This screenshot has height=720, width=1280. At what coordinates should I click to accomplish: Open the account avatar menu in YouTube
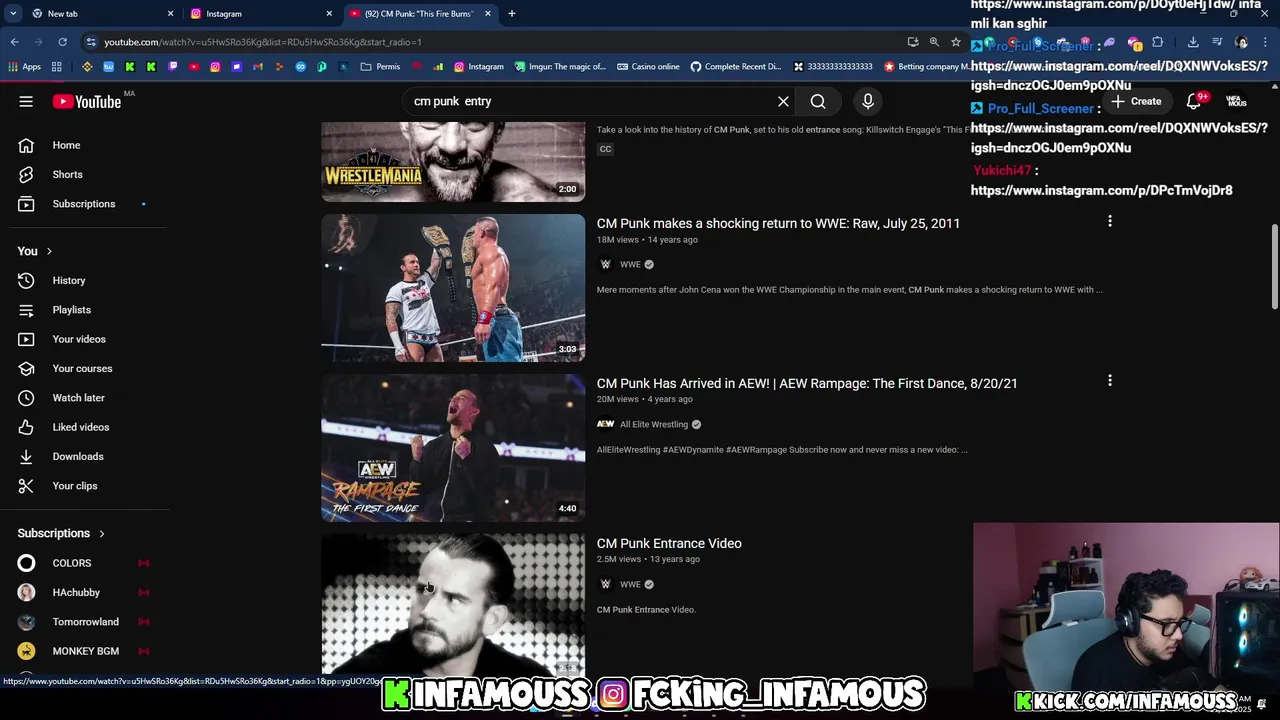[x=1237, y=101]
